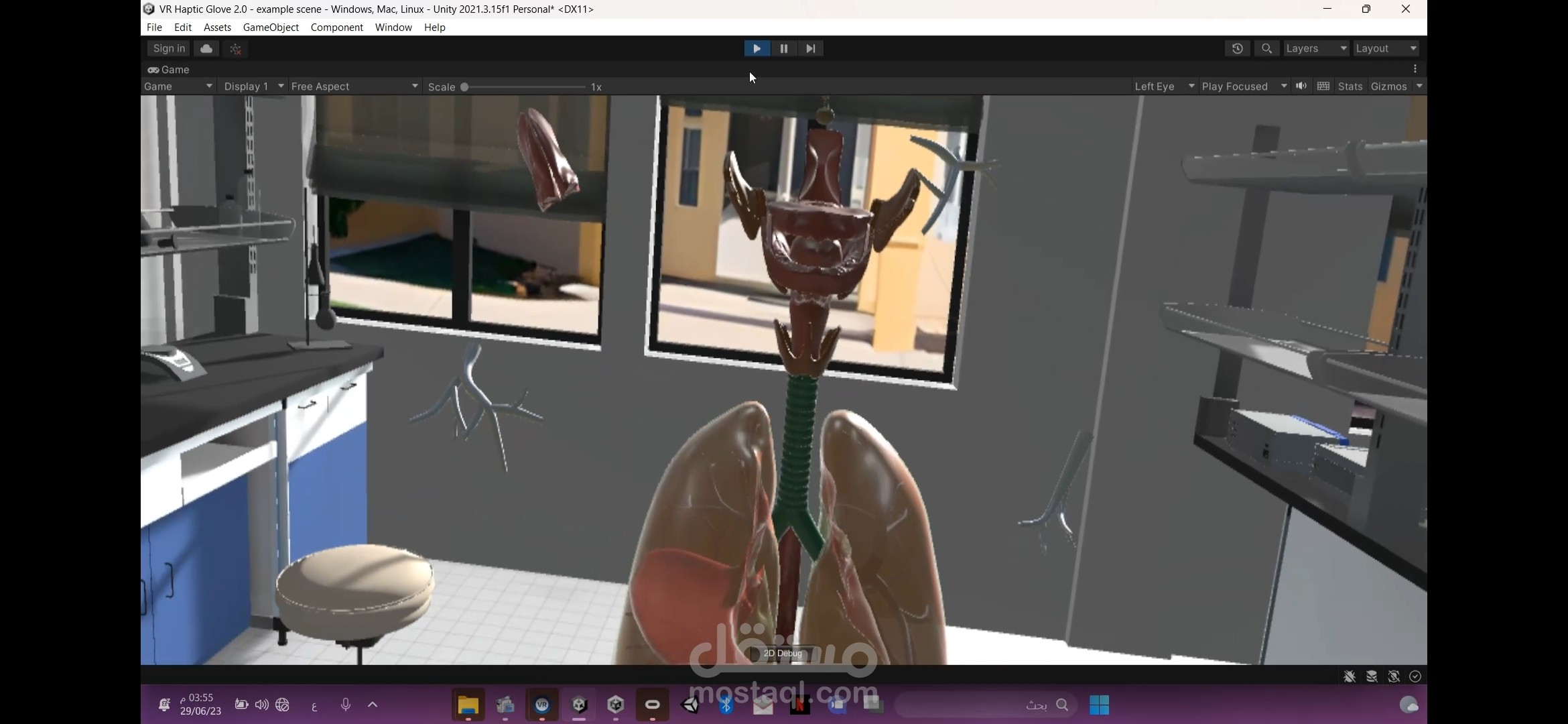1568x724 pixels.
Task: Click the Play button in toolbar
Action: point(757,48)
